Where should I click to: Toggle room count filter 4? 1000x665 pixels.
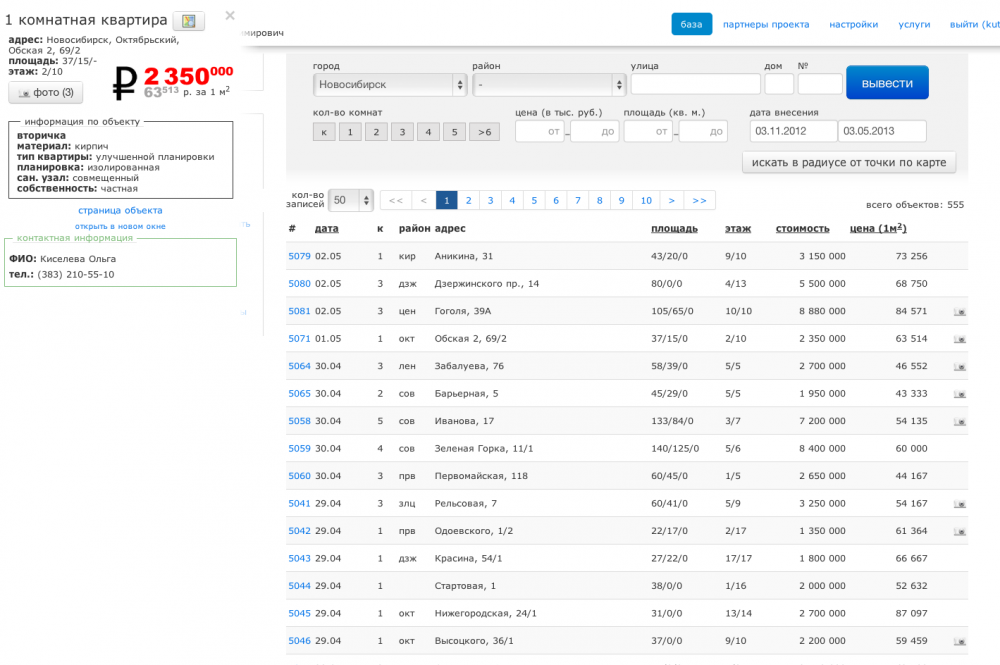[x=429, y=132]
